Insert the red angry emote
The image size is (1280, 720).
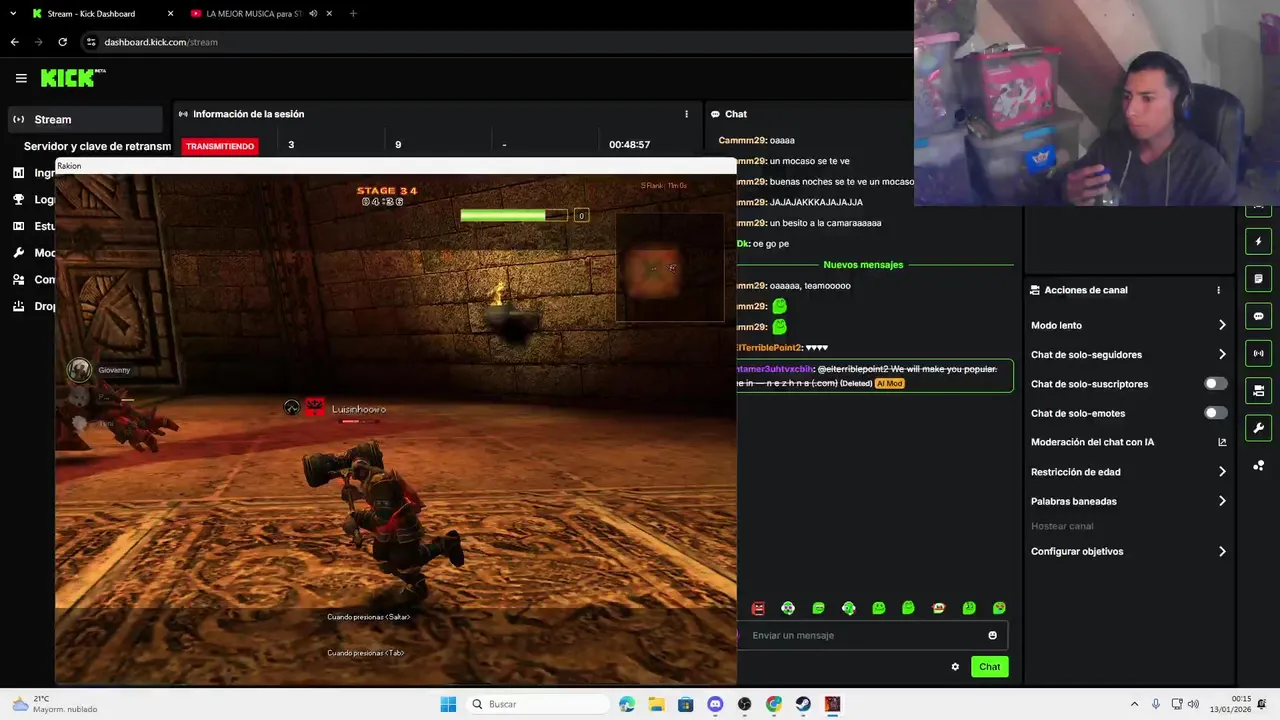758,608
